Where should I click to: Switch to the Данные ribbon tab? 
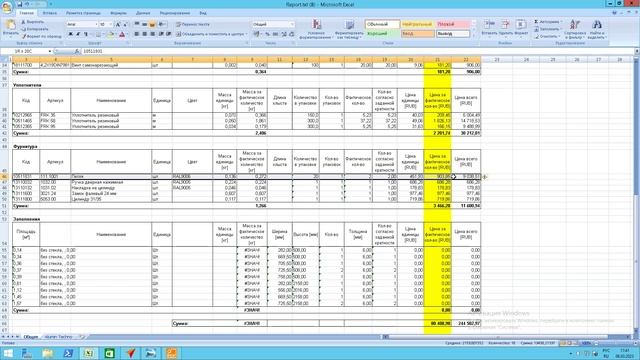[143, 13]
